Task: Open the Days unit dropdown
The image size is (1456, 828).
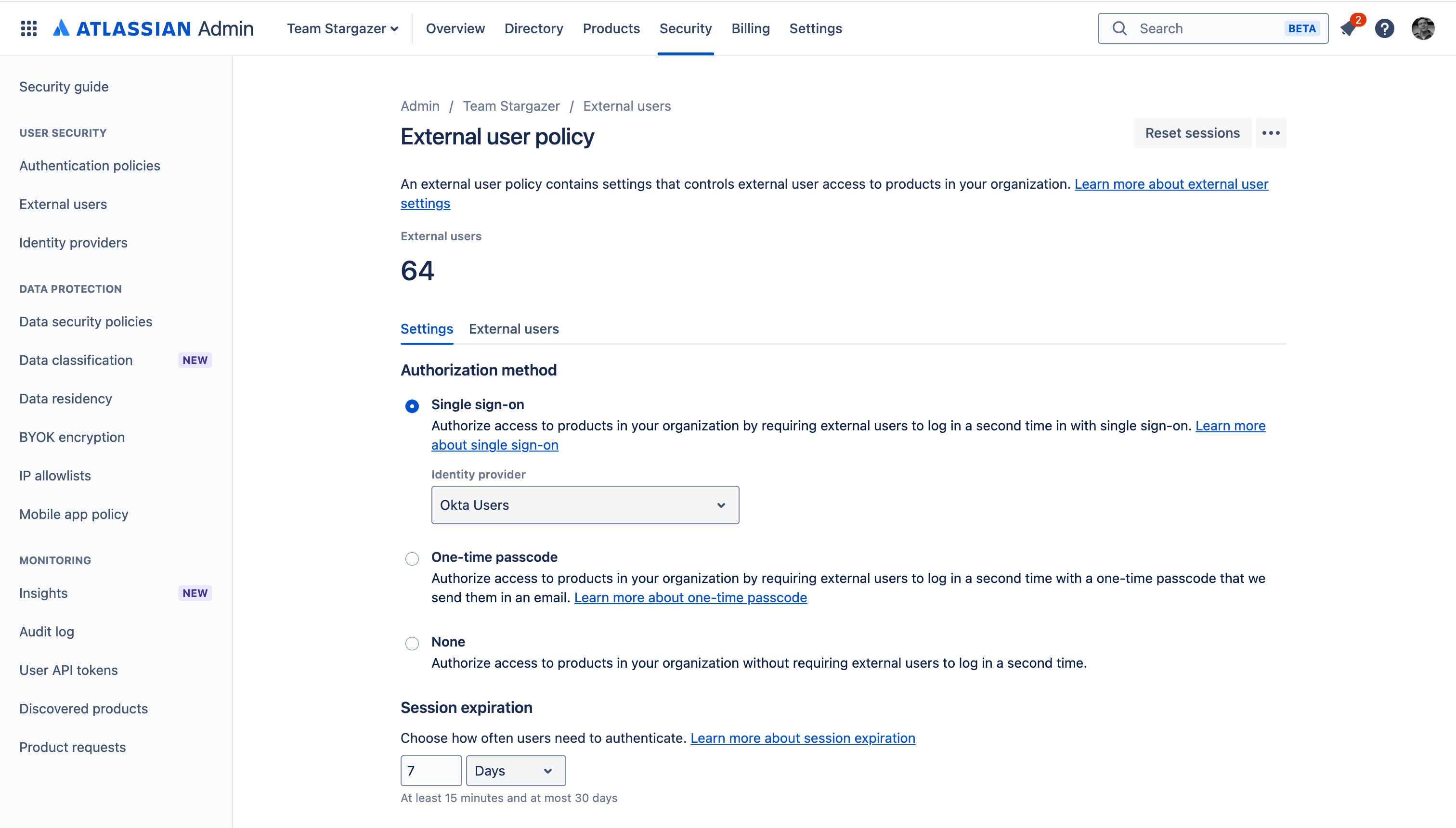Action: tap(515, 770)
